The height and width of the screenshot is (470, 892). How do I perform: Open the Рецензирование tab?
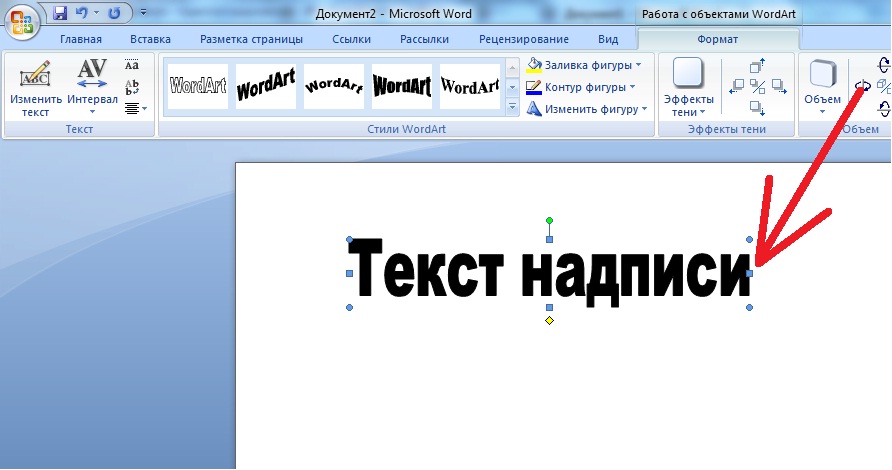click(524, 39)
